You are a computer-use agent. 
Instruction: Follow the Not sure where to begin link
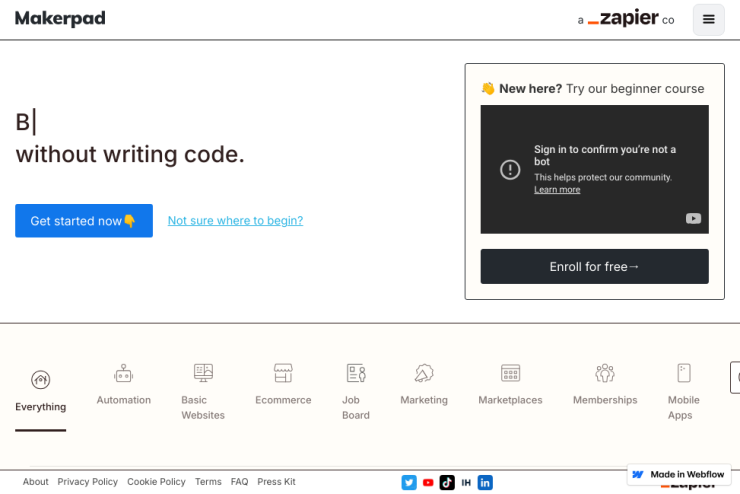[235, 220]
